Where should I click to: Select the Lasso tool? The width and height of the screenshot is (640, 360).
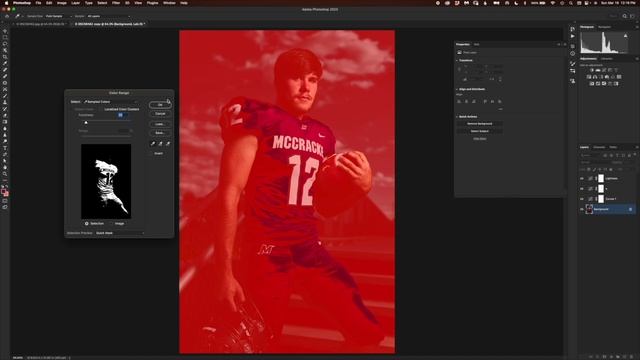[x=5, y=44]
